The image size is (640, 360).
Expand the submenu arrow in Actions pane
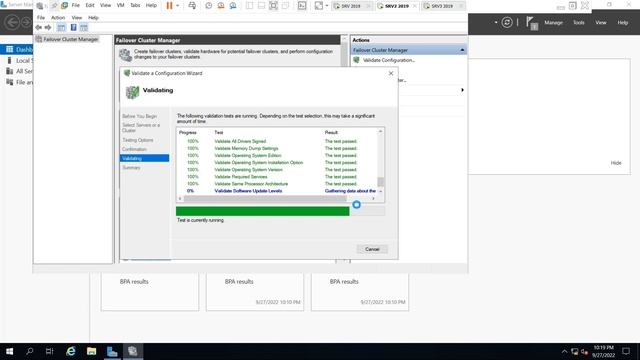(x=462, y=90)
